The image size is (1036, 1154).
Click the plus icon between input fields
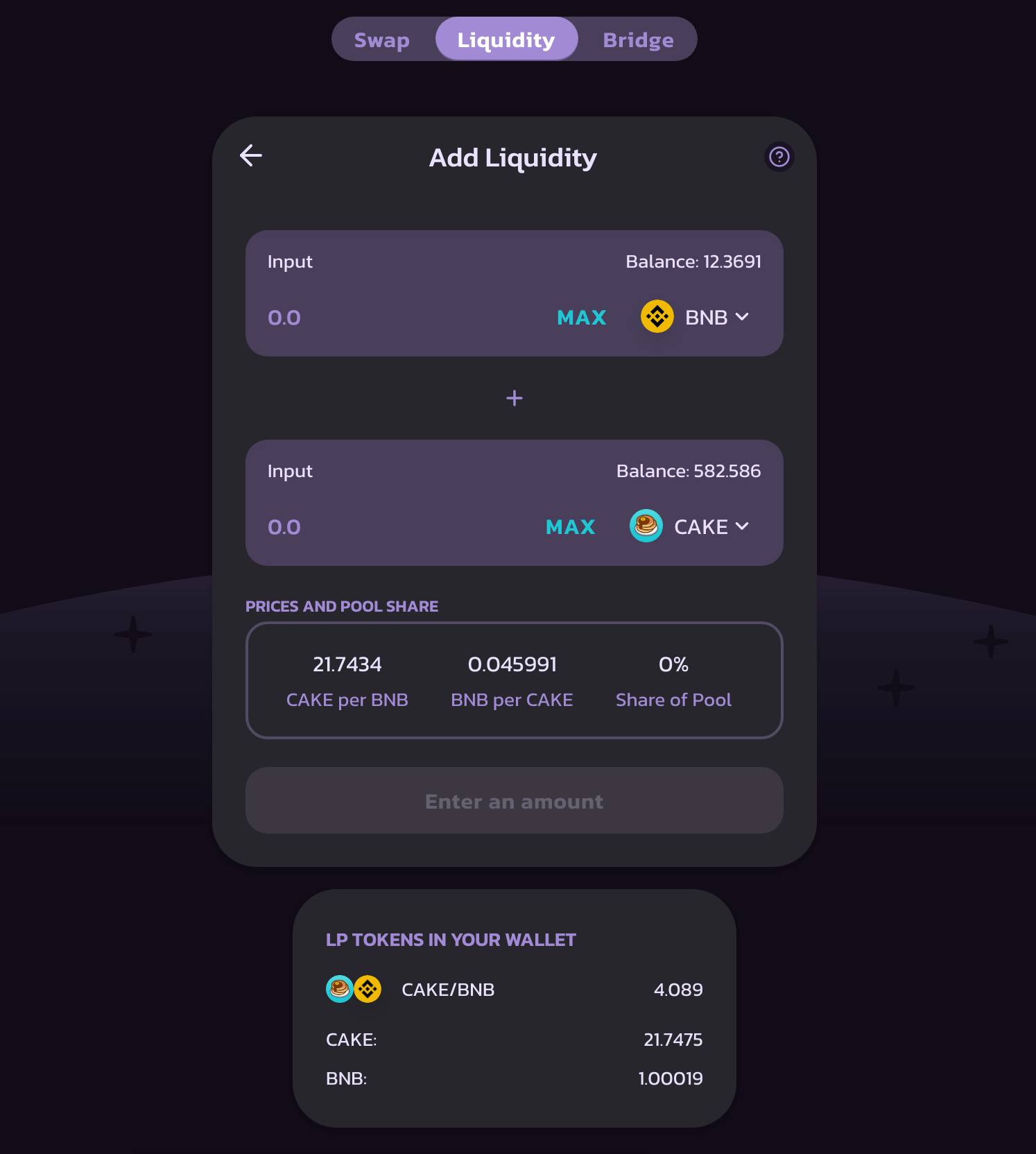514,398
